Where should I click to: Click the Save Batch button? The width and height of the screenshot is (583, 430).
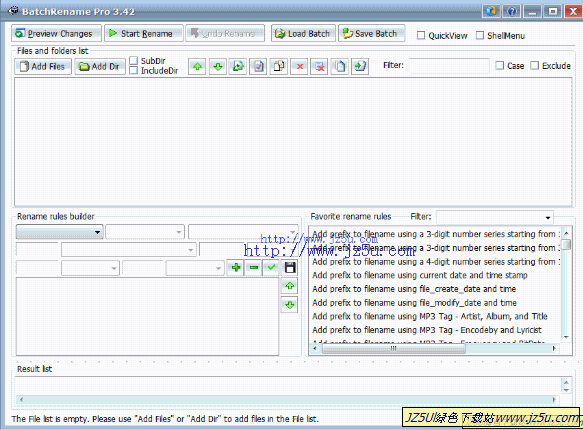tap(371, 33)
